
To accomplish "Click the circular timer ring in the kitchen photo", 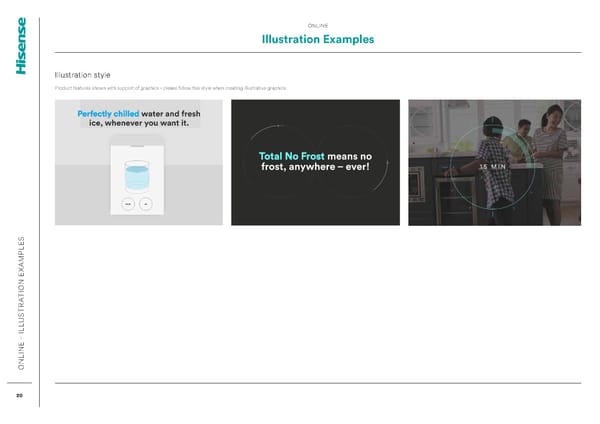I will point(489,164).
